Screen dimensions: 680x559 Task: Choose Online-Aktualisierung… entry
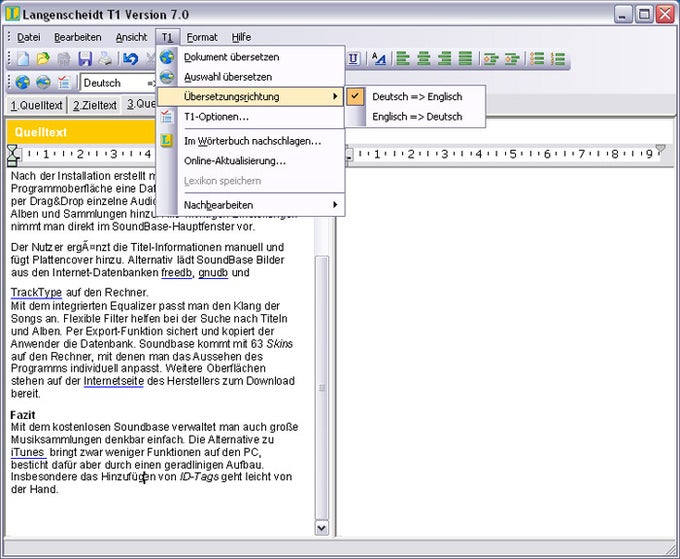(x=251, y=161)
